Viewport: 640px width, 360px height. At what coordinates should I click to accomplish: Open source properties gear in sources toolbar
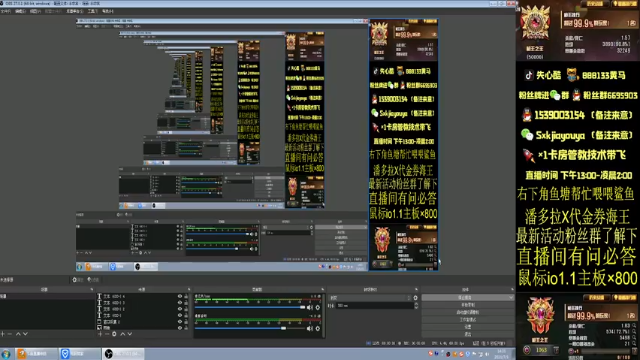point(114,334)
